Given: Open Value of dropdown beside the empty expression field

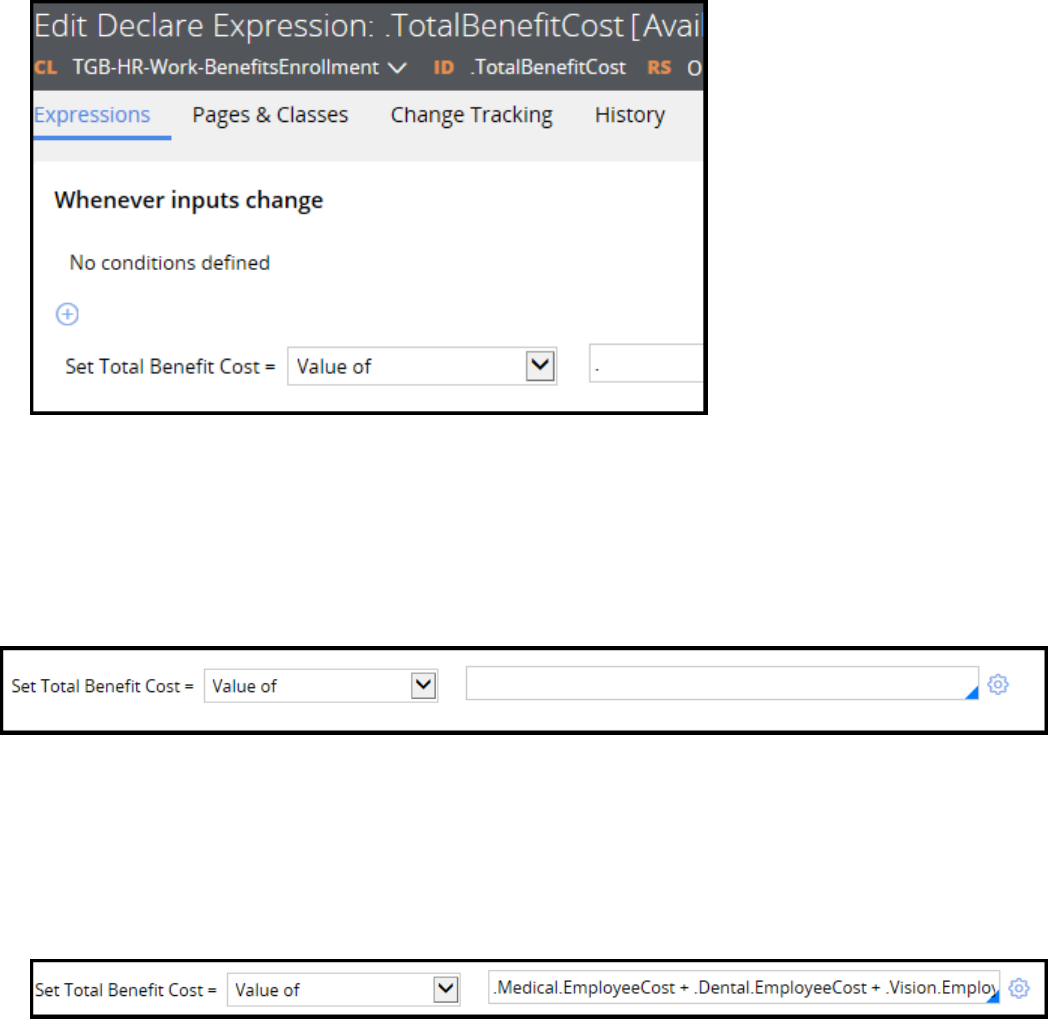Looking at the screenshot, I should pyautogui.click(x=321, y=686).
